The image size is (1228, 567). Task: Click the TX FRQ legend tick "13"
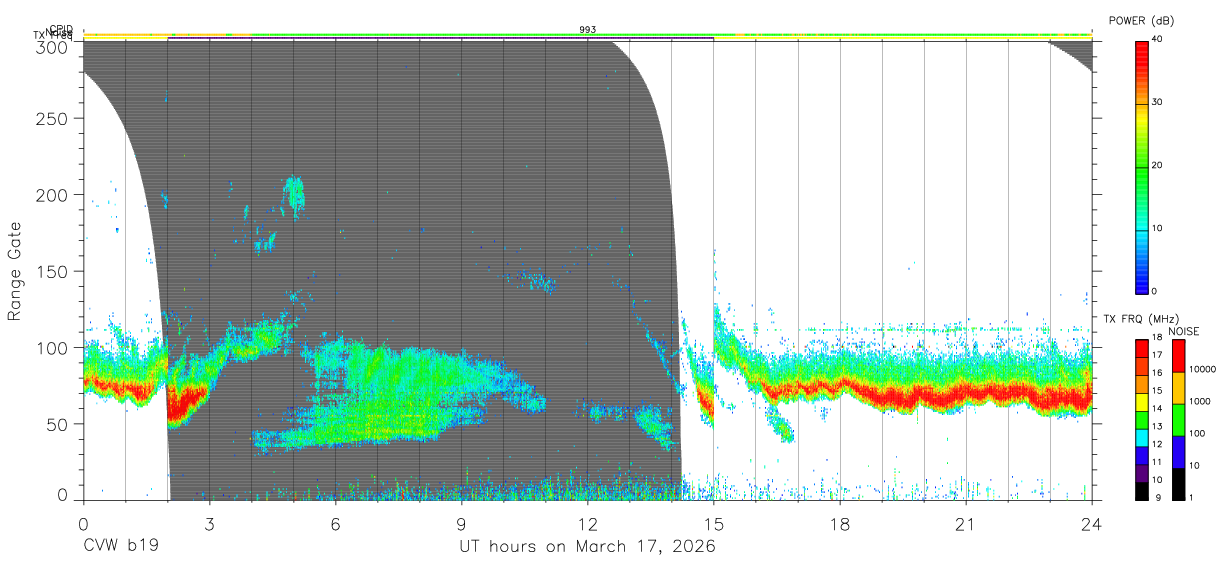click(x=1158, y=426)
